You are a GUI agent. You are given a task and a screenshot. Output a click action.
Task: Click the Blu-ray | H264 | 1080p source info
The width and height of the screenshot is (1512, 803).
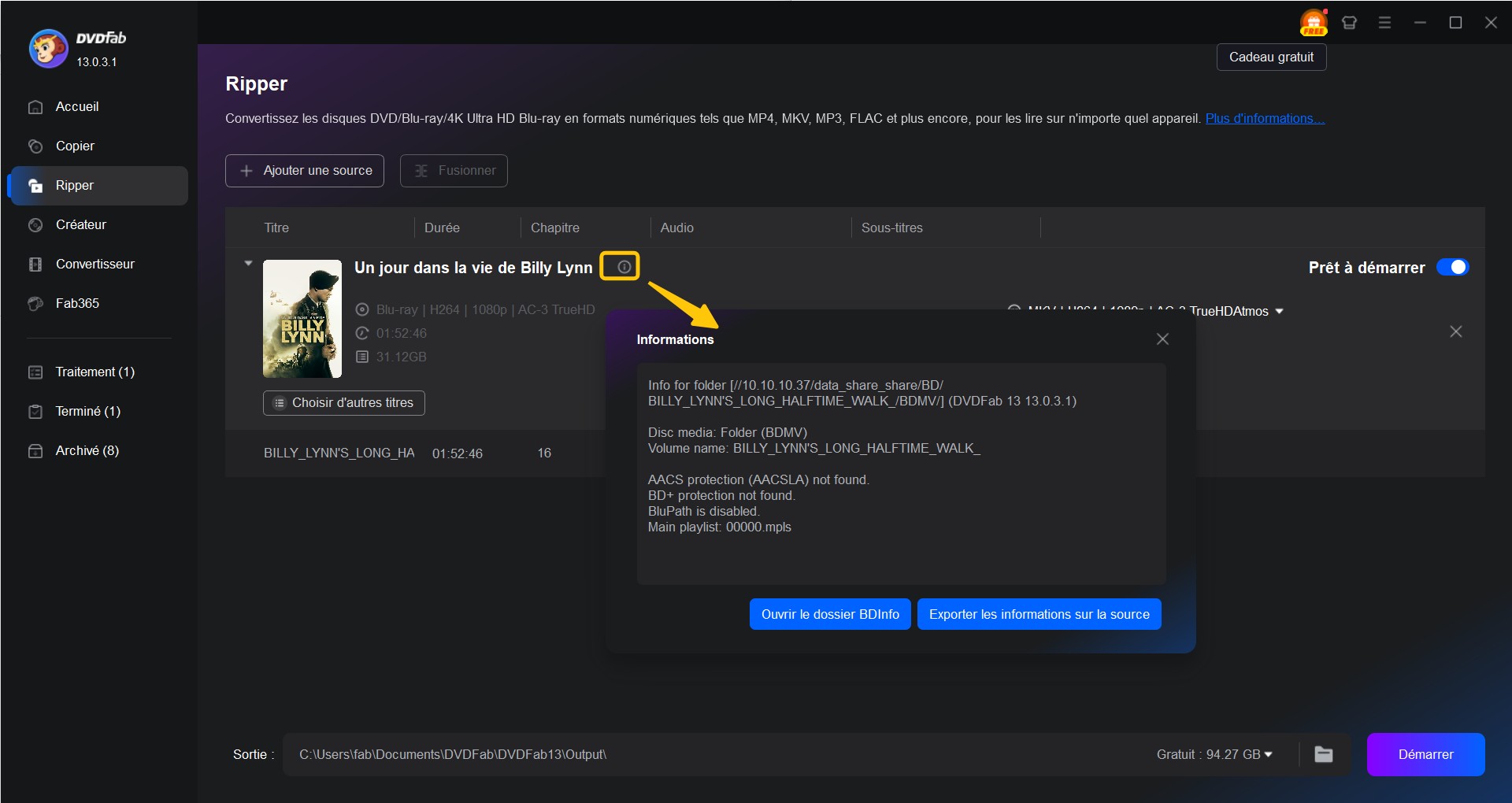485,309
